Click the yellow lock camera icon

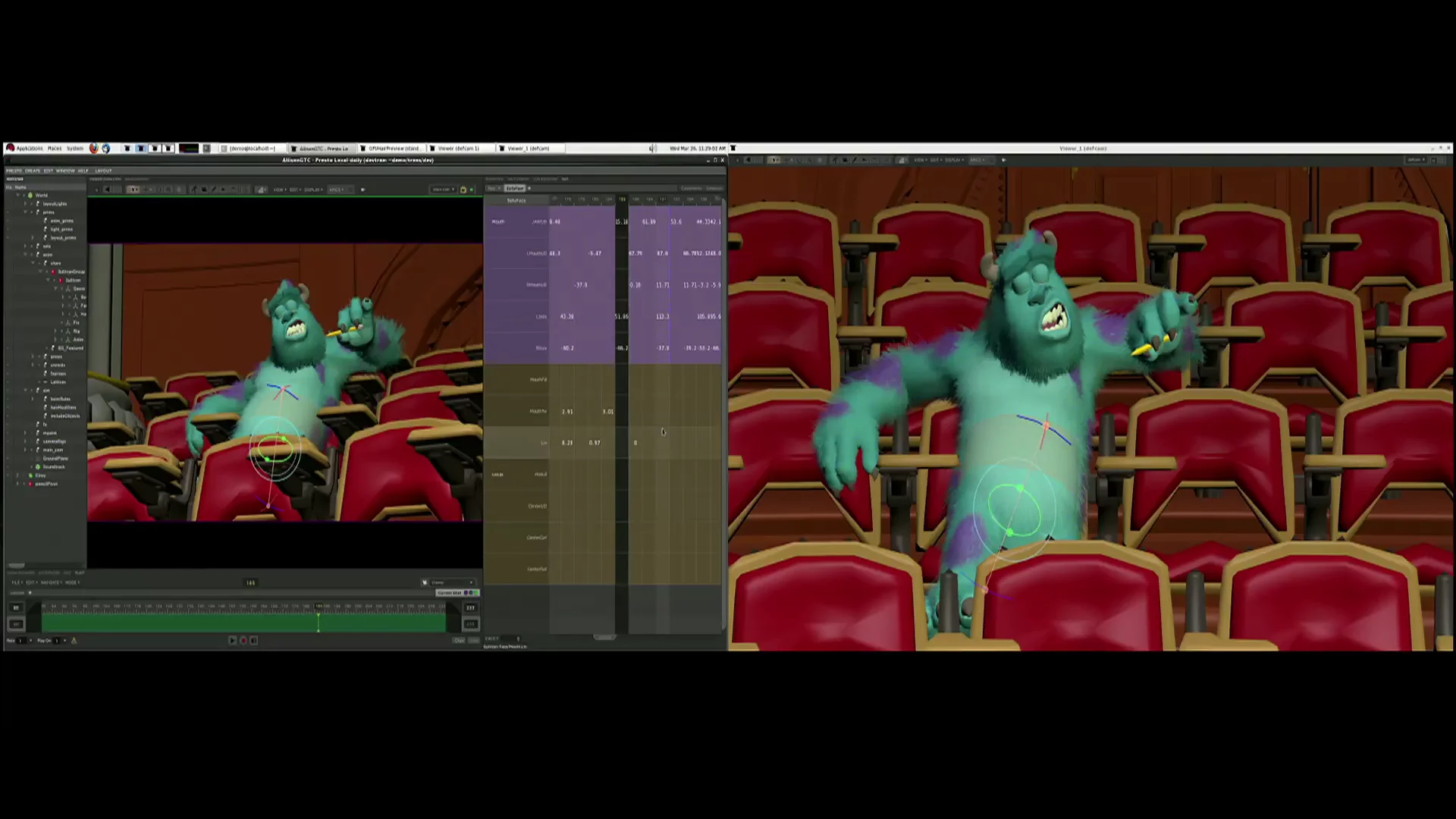point(463,190)
